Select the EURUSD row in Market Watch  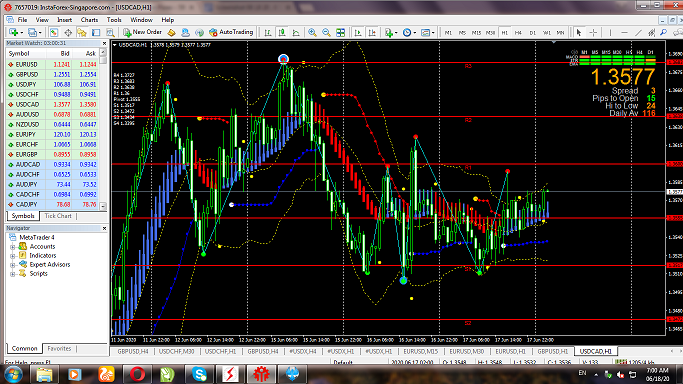point(52,64)
